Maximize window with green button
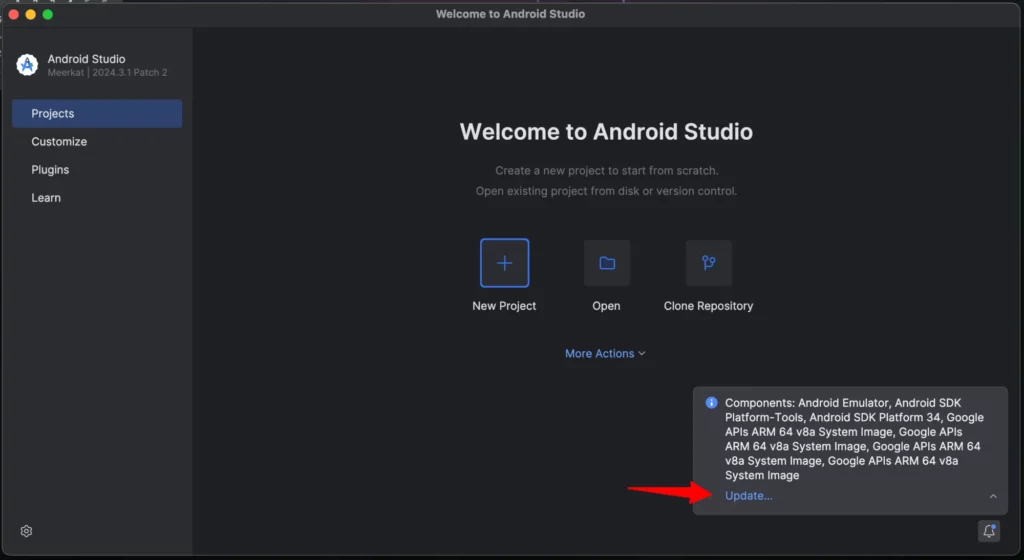The width and height of the screenshot is (1024, 560). pyautogui.click(x=48, y=14)
